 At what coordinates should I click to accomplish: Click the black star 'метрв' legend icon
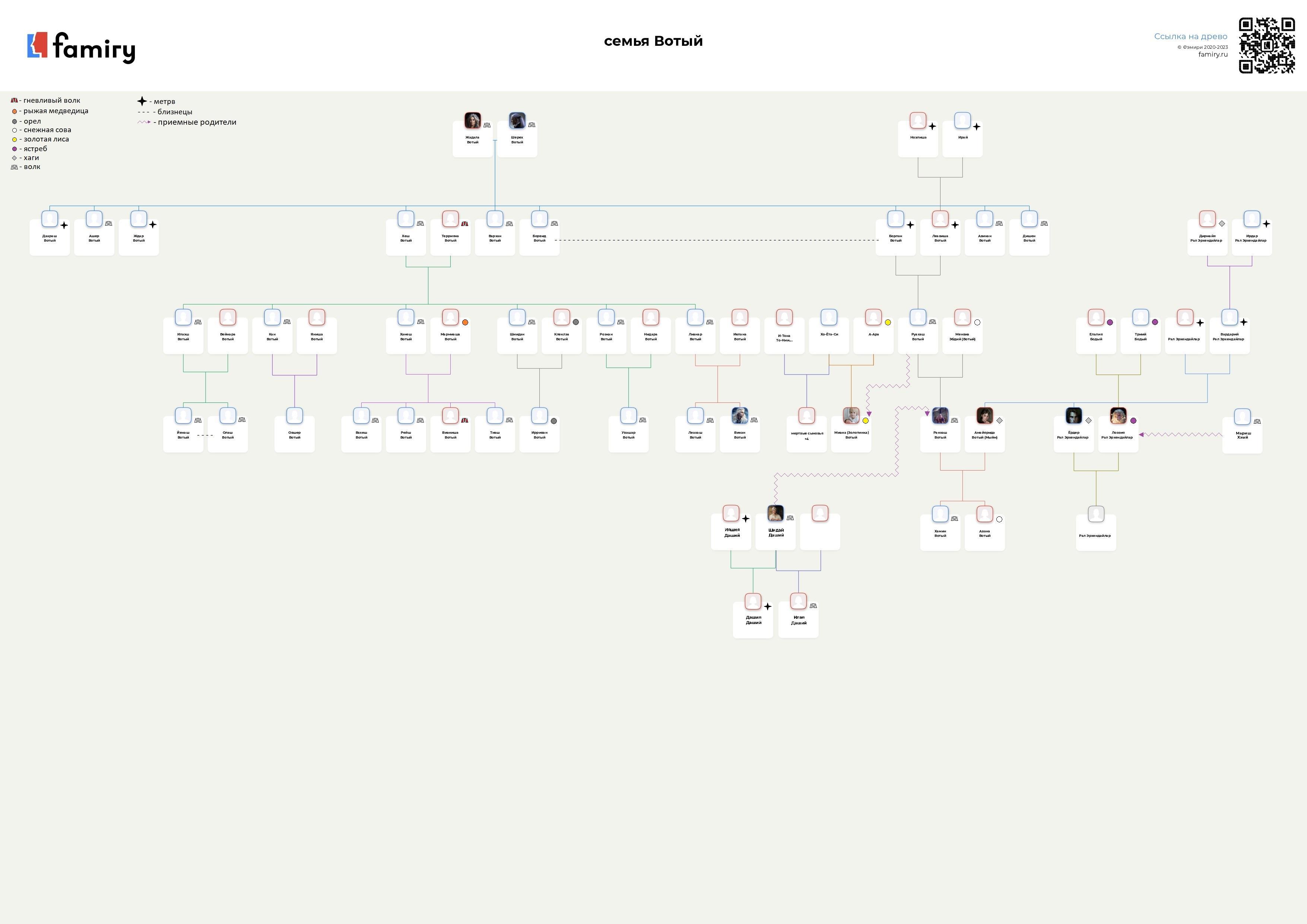142,101
